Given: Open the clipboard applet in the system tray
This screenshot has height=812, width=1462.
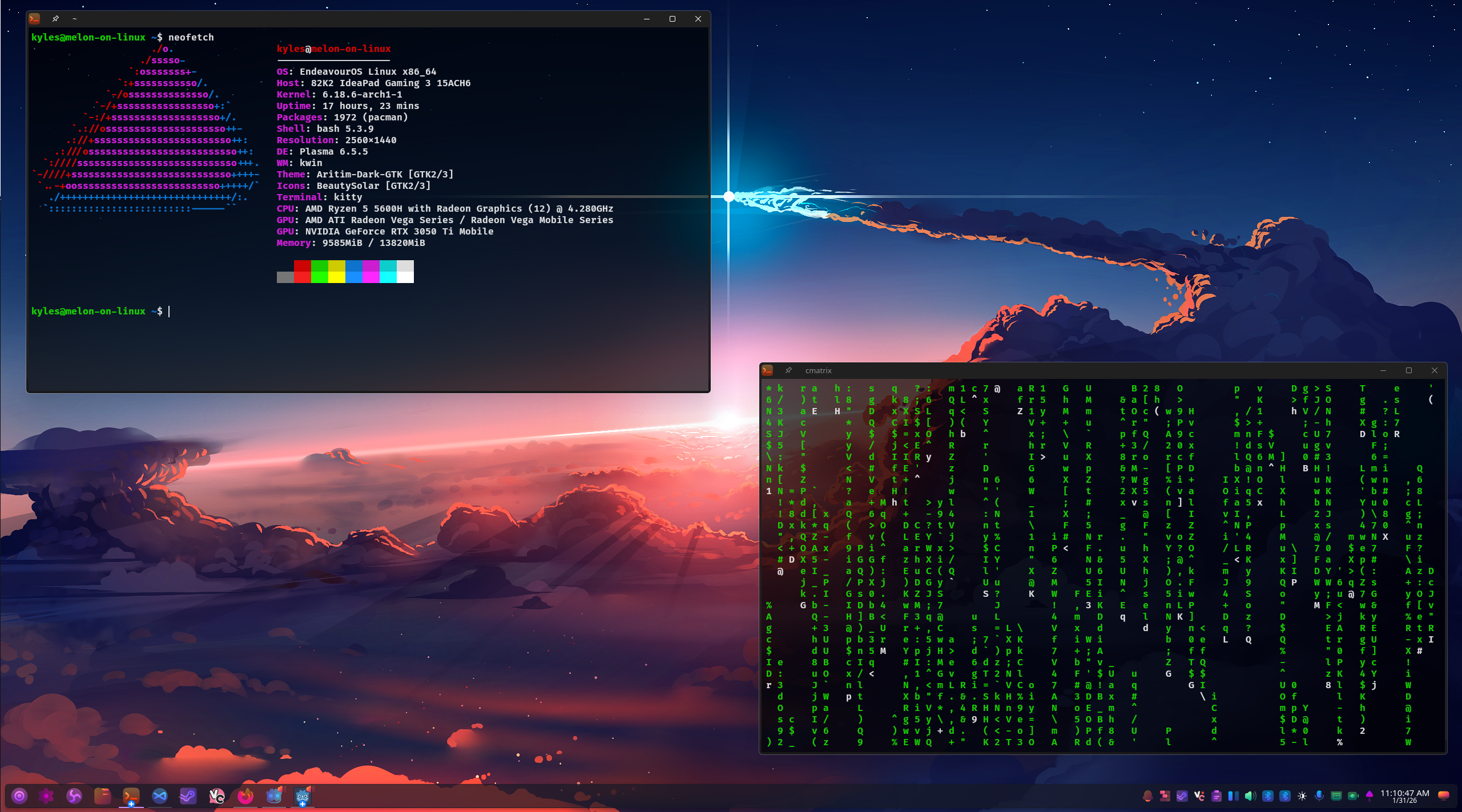Looking at the screenshot, I should [x=1217, y=796].
